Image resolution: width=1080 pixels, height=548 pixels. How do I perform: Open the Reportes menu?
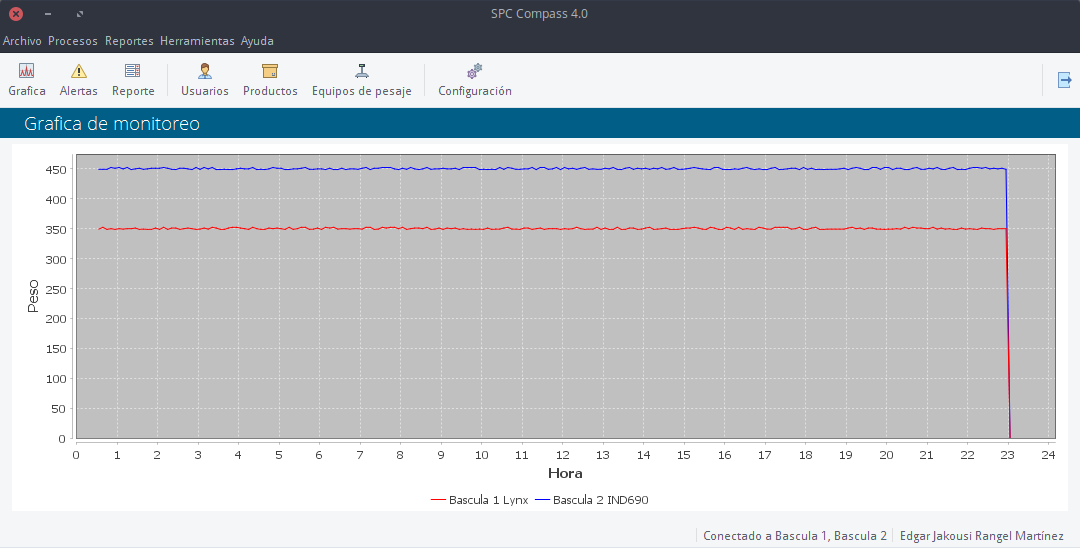129,41
